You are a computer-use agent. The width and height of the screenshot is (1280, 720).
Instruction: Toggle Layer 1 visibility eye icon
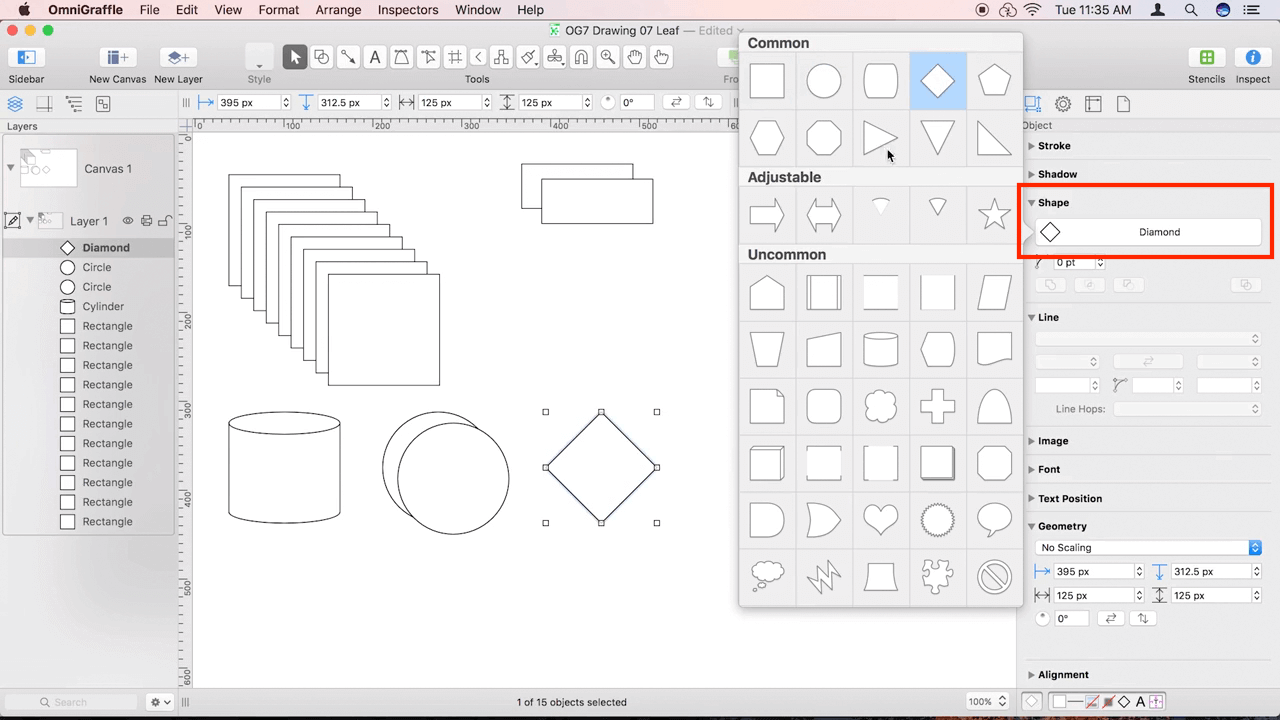[128, 221]
